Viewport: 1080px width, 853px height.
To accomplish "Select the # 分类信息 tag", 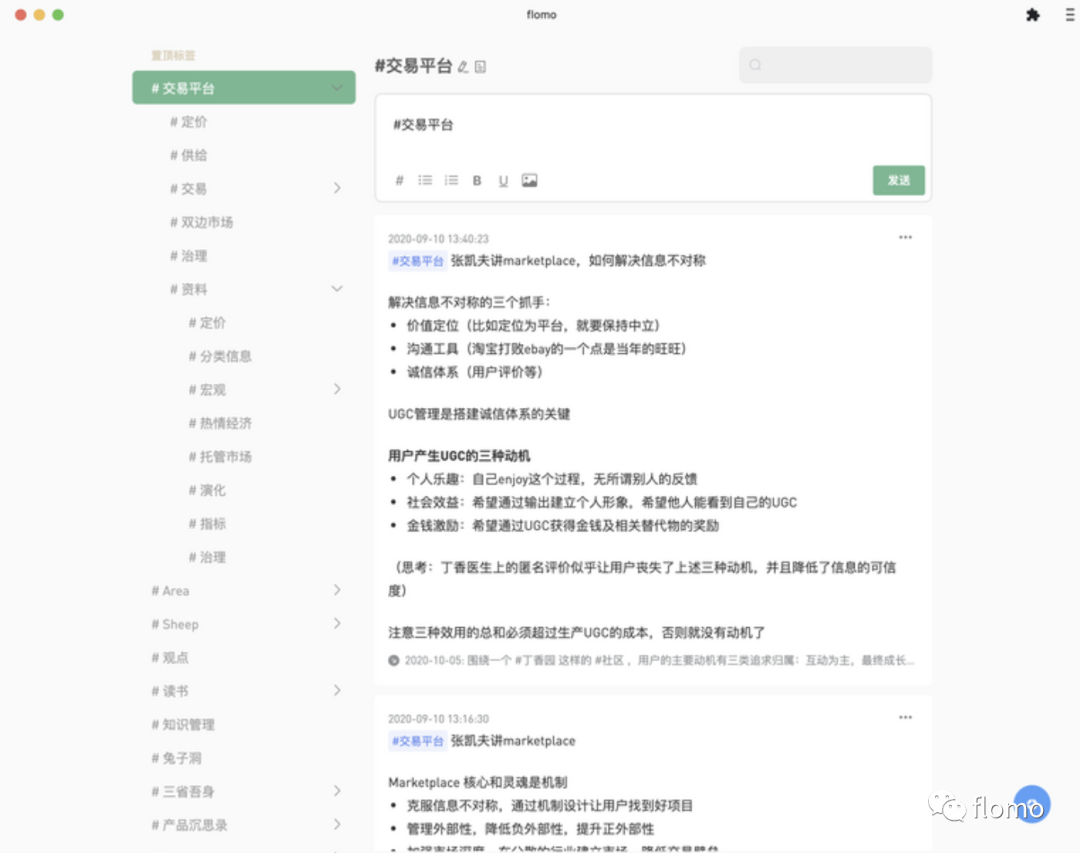I will [x=220, y=356].
